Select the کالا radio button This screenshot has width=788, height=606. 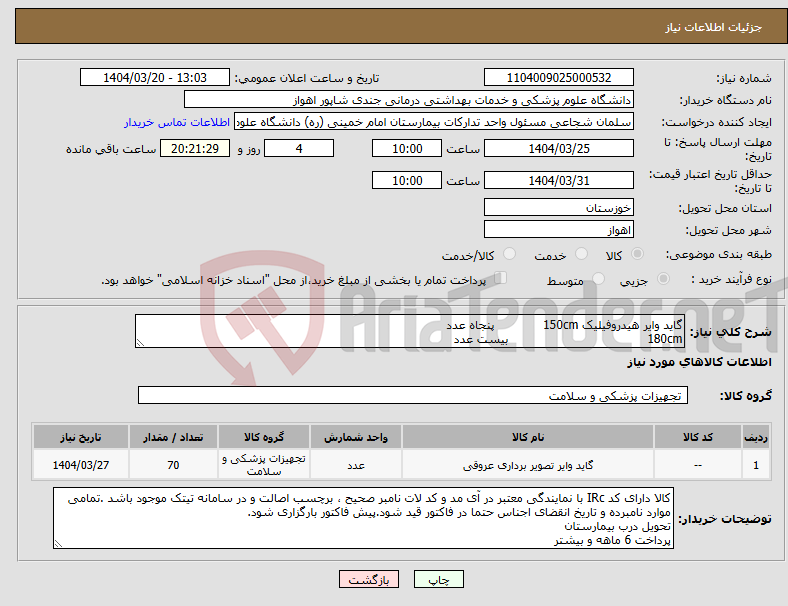(637, 254)
